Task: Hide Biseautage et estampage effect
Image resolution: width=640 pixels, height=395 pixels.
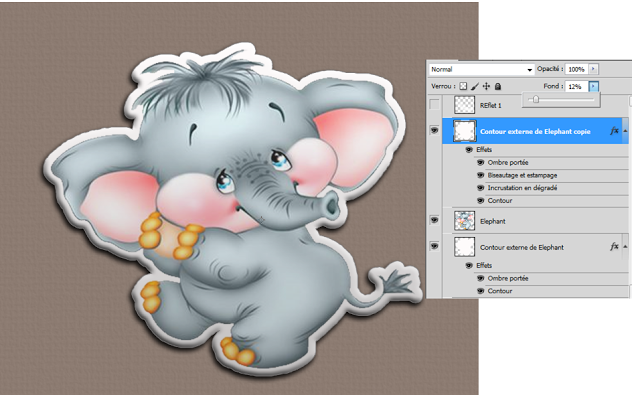Action: click(x=480, y=175)
